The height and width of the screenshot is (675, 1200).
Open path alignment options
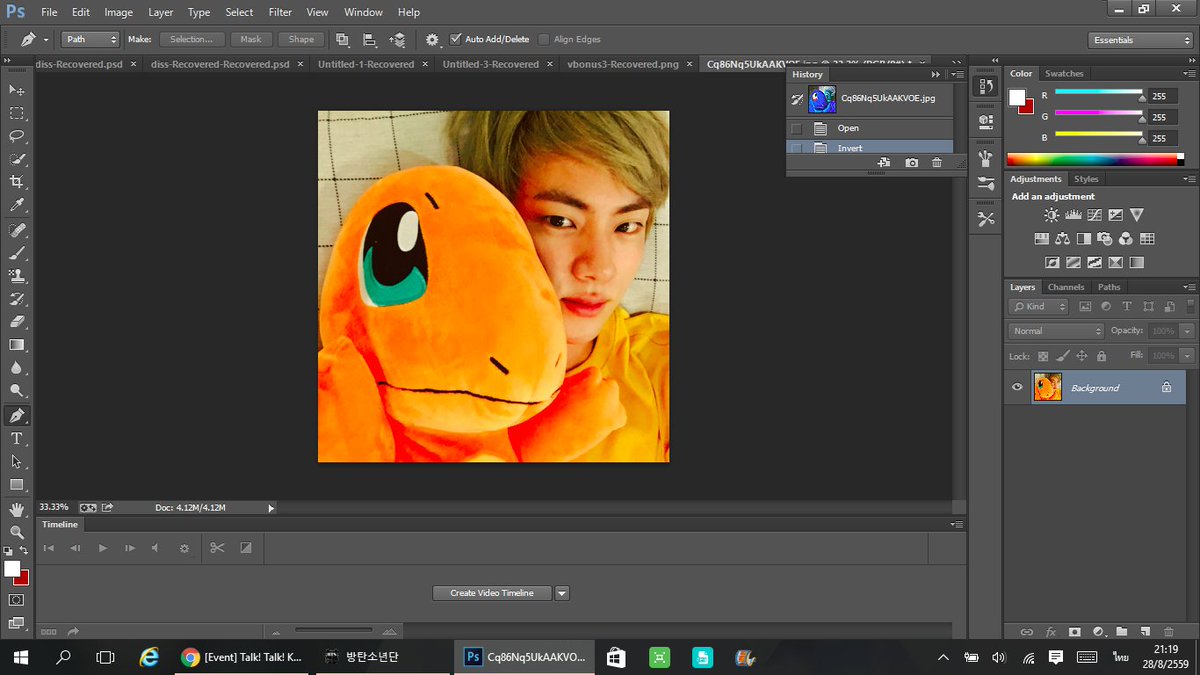(x=370, y=40)
